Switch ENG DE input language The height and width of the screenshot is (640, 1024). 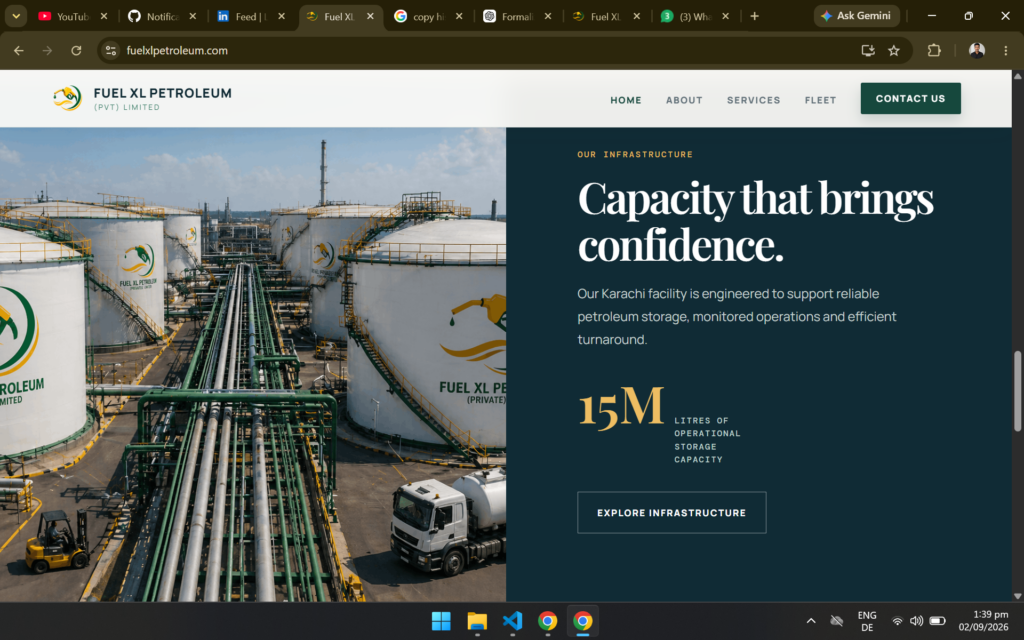(867, 621)
